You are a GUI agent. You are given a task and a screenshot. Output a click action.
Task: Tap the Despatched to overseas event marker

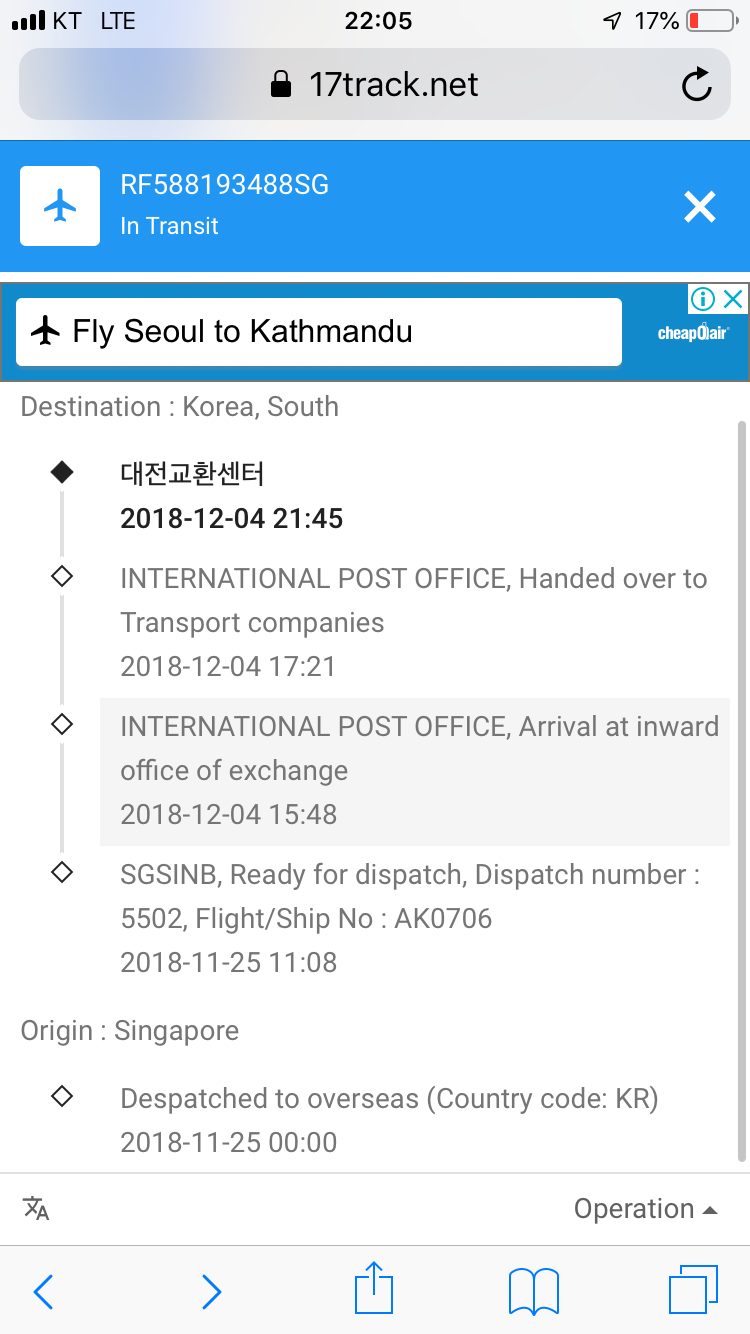pyautogui.click(x=62, y=1096)
